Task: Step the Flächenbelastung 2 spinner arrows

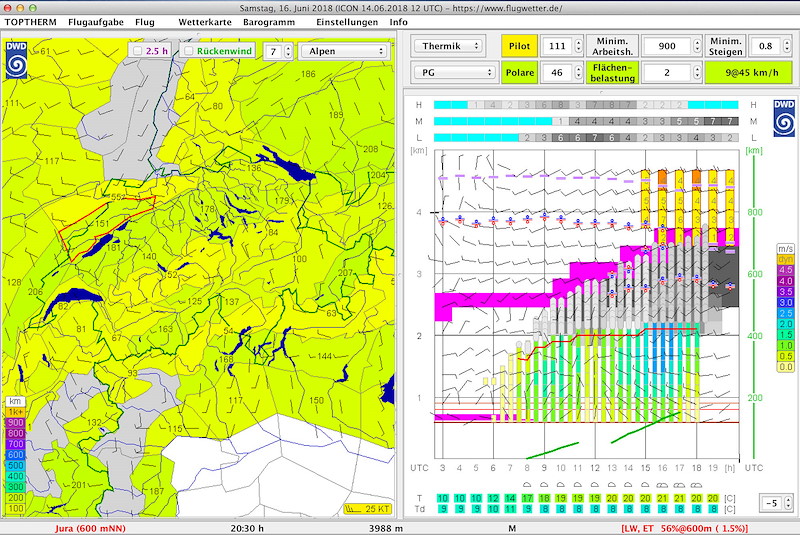Action: point(697,72)
